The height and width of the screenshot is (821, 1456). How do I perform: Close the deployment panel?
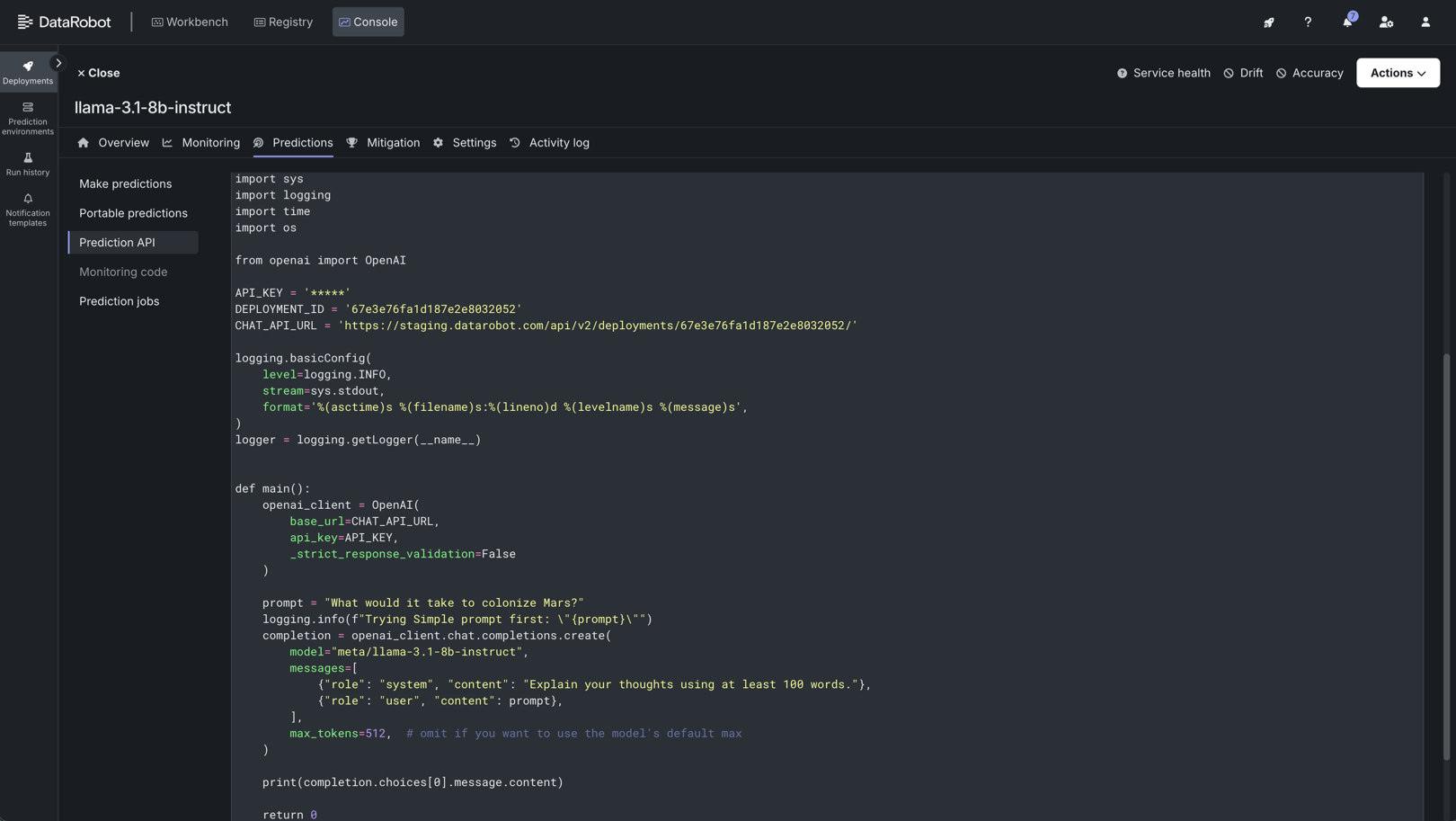click(x=98, y=73)
